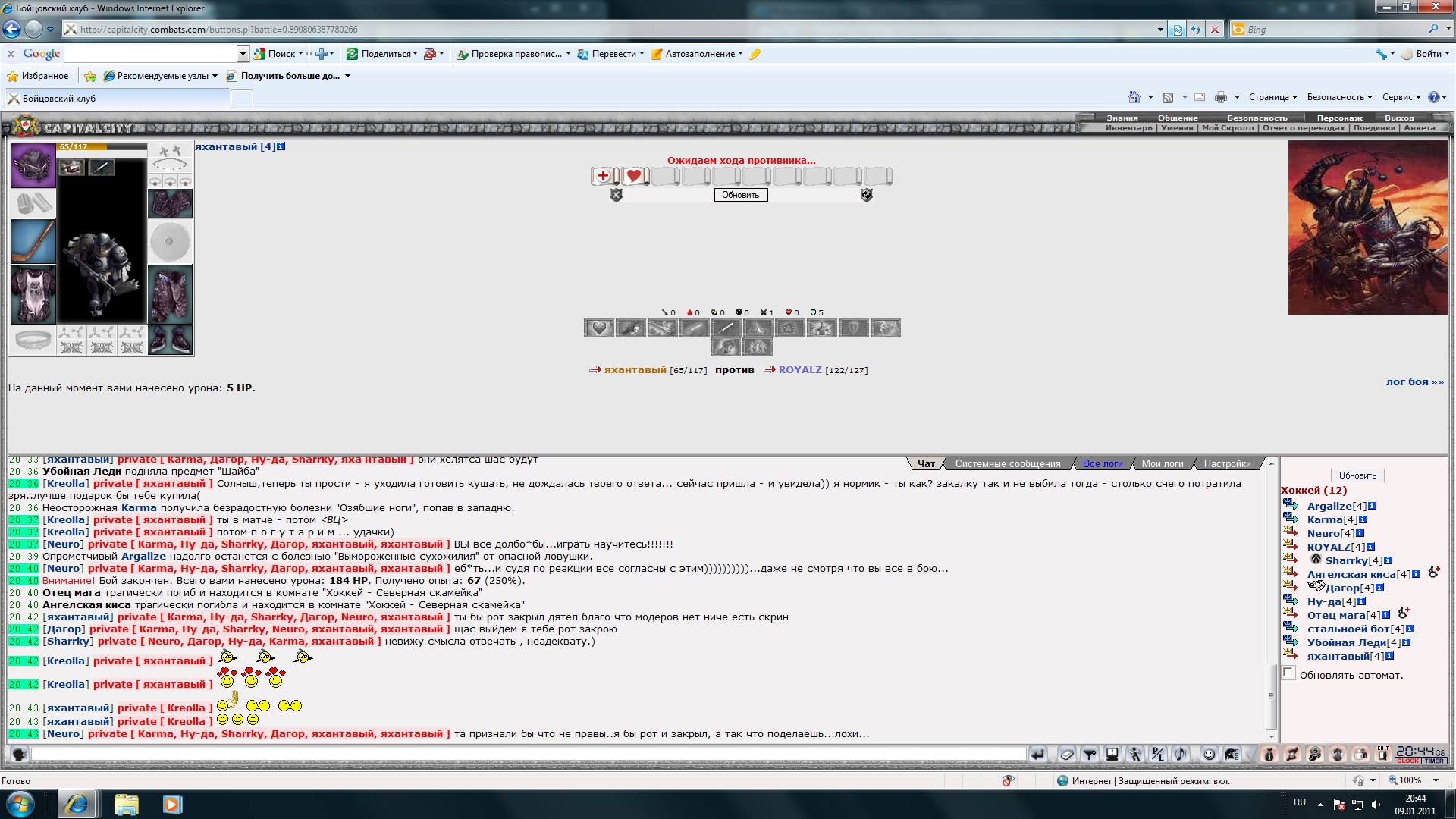The width and height of the screenshot is (1456, 819).
Task: Click the smiley emoticons icon
Action: pyautogui.click(x=1210, y=754)
